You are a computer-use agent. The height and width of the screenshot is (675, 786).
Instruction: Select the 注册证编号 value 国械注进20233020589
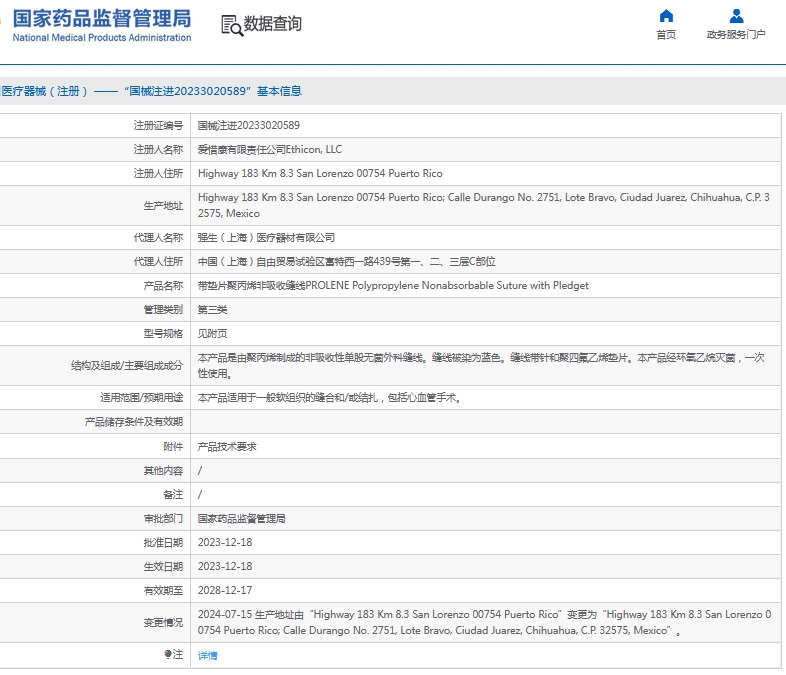(x=249, y=125)
